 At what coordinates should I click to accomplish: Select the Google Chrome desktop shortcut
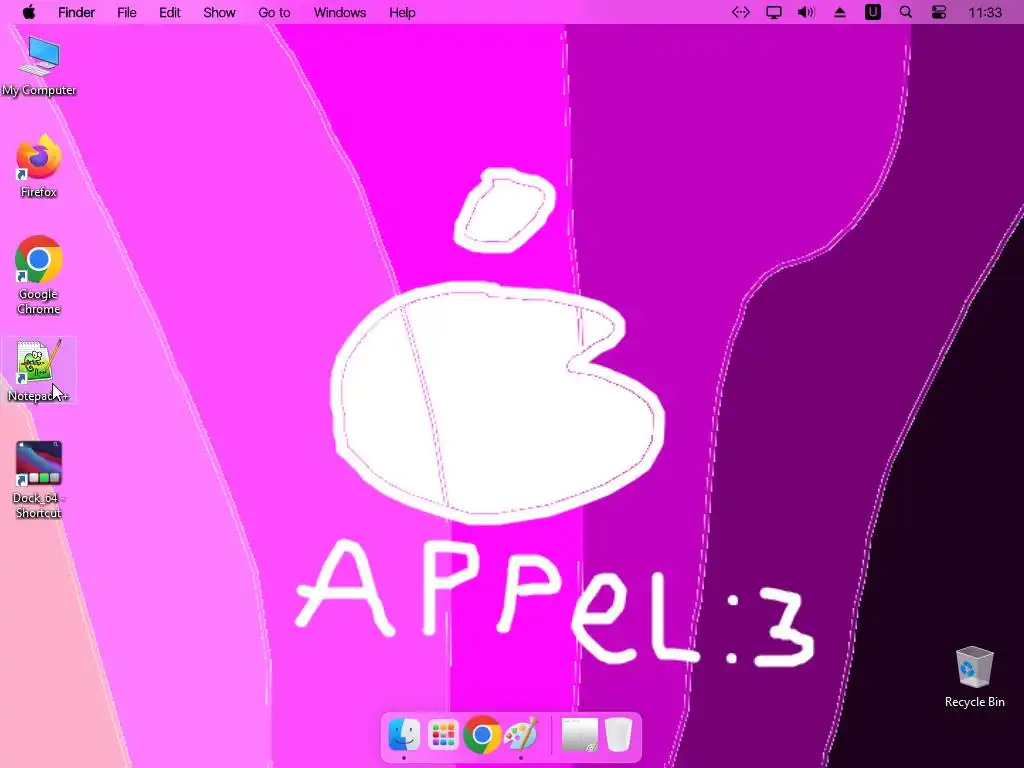(39, 276)
